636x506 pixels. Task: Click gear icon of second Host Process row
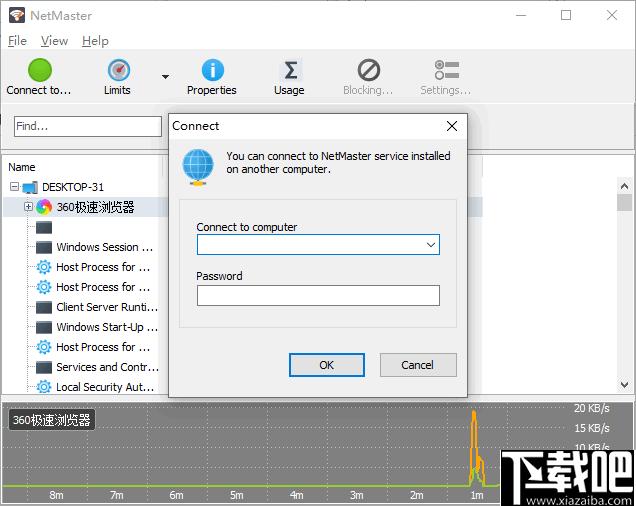coord(44,287)
